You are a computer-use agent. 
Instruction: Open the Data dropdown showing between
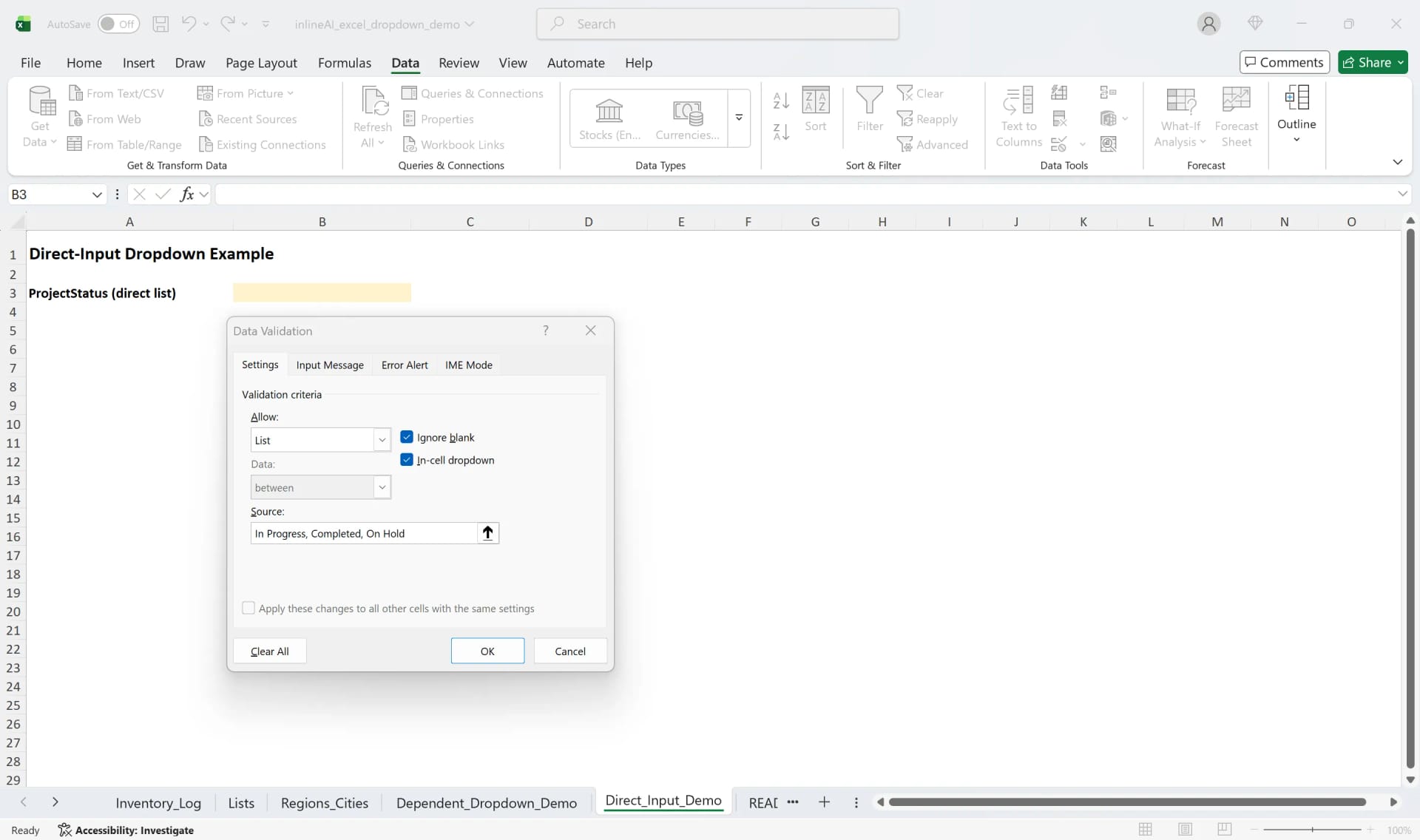382,487
